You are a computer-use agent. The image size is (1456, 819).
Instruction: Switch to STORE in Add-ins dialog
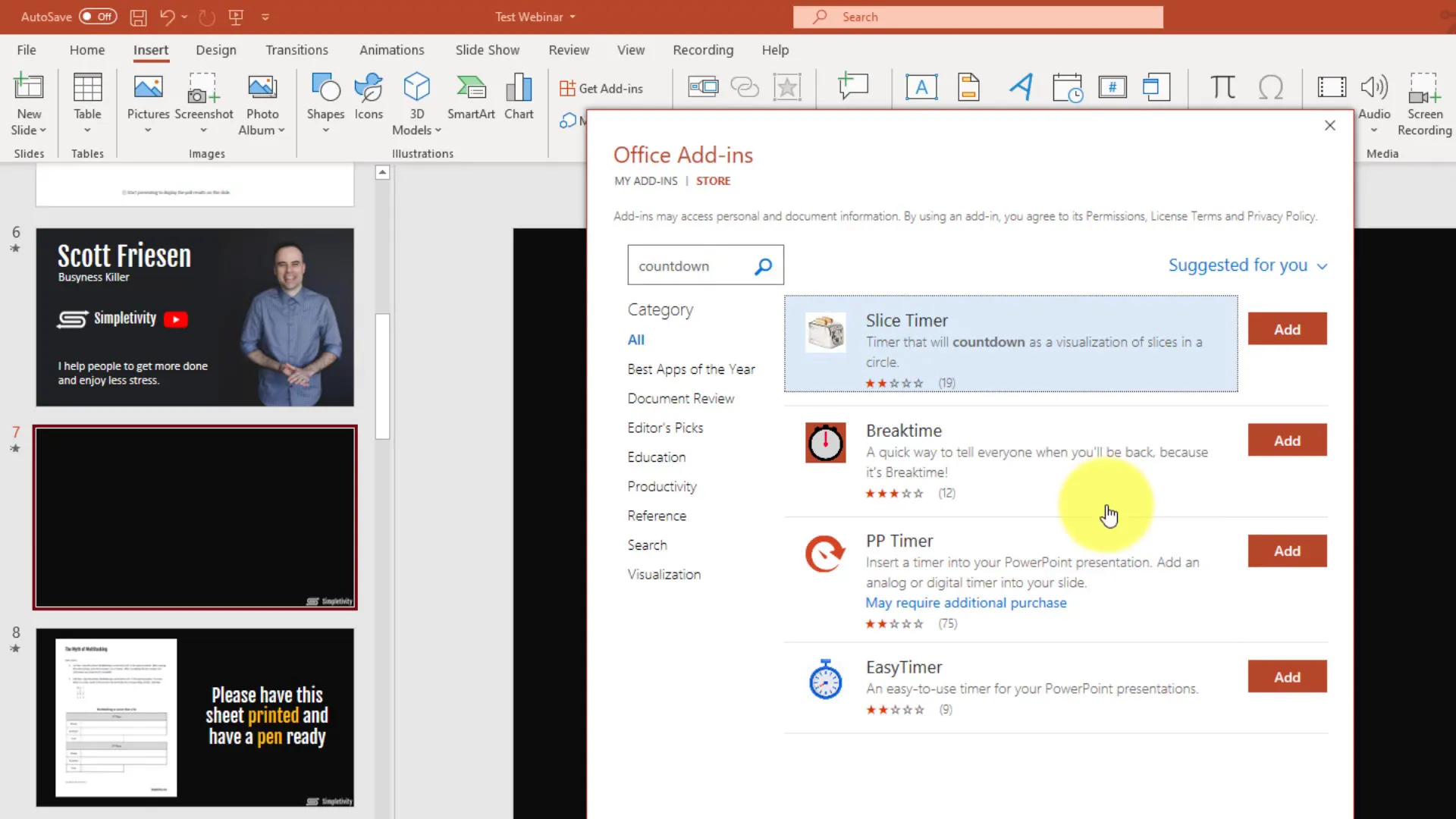pyautogui.click(x=713, y=181)
